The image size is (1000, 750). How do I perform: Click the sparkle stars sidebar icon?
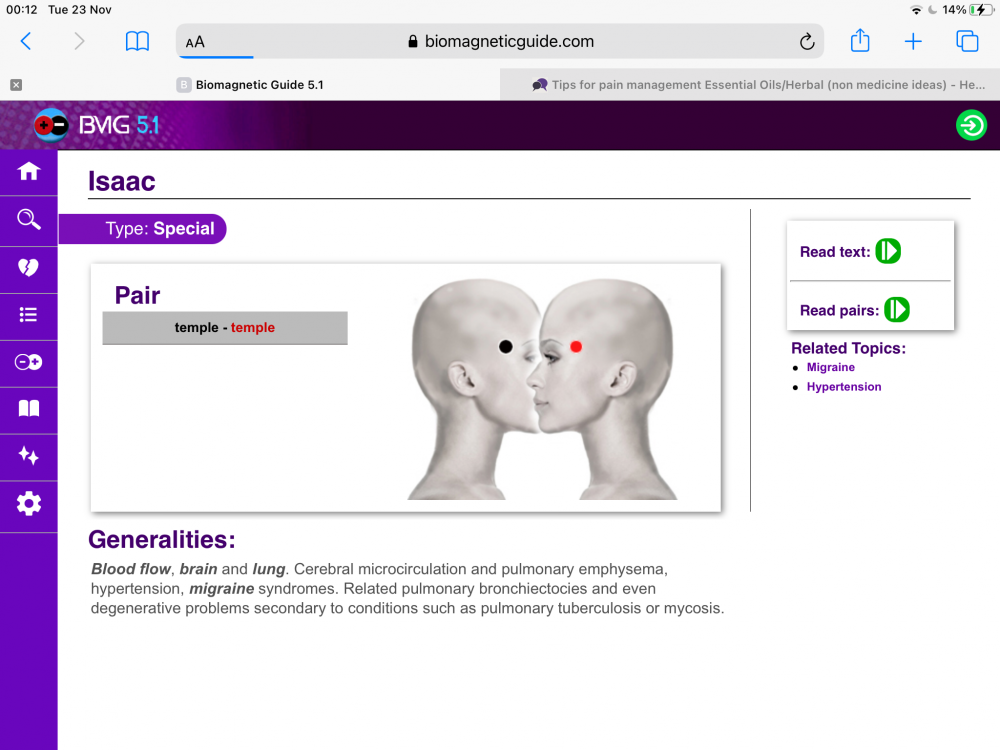click(x=28, y=457)
